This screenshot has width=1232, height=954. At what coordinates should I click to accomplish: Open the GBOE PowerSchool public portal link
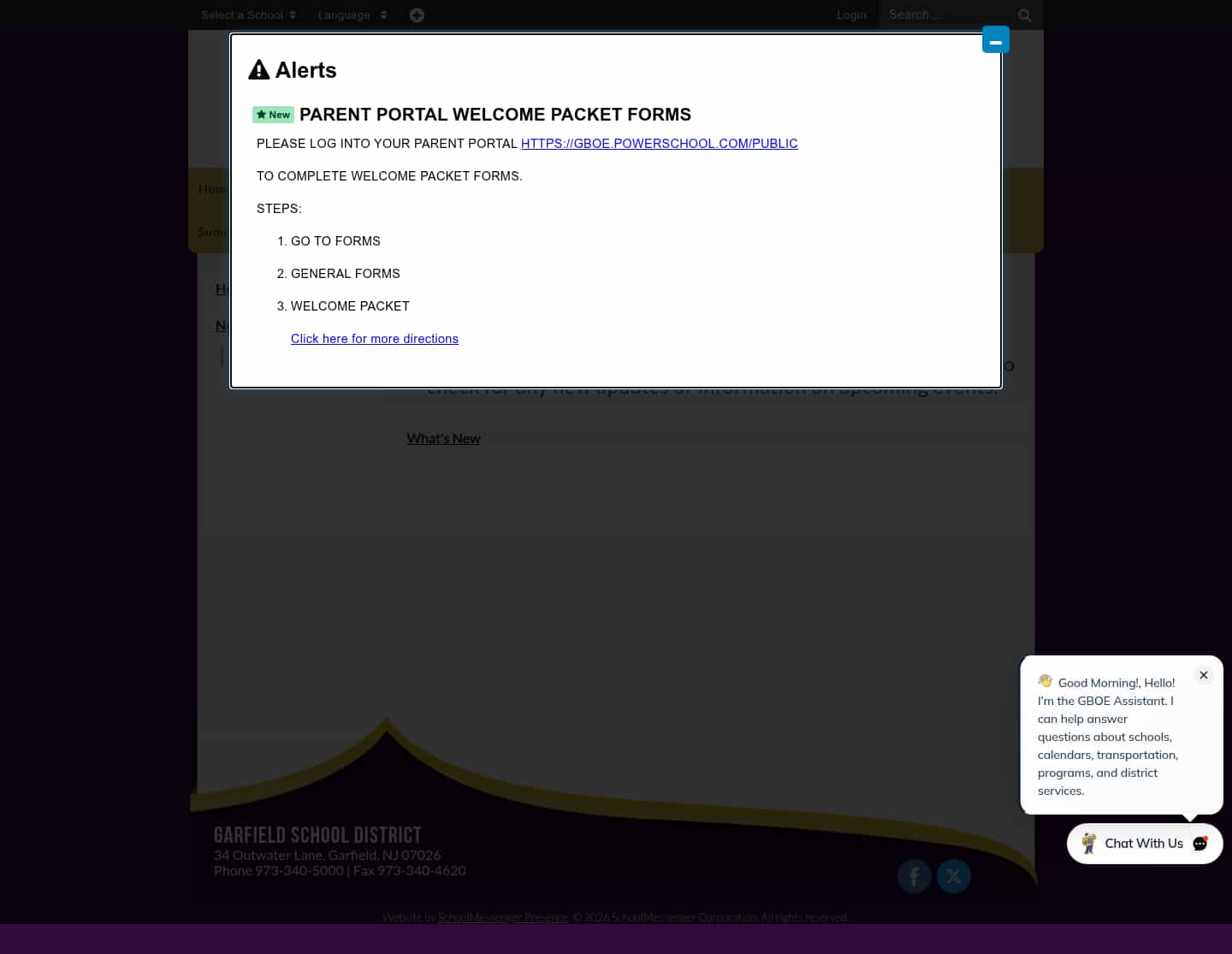click(x=659, y=144)
